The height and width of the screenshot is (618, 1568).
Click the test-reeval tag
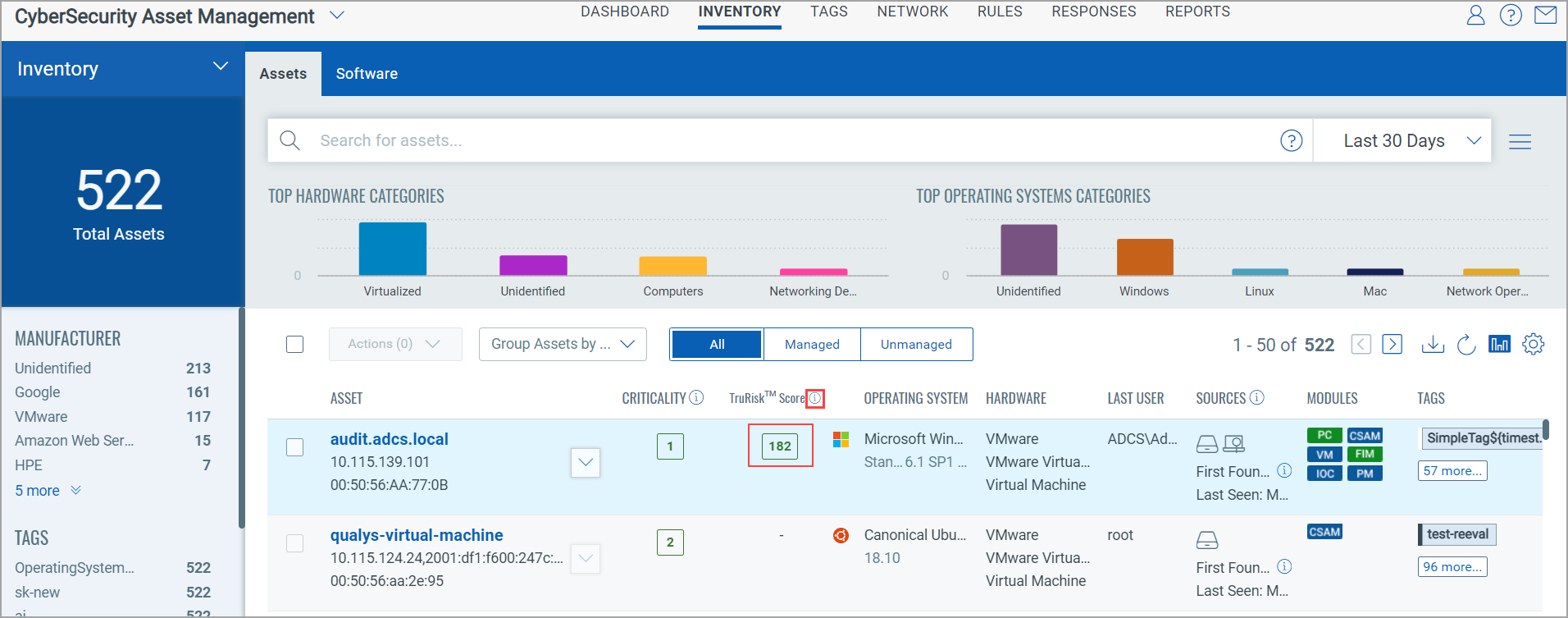point(1457,534)
